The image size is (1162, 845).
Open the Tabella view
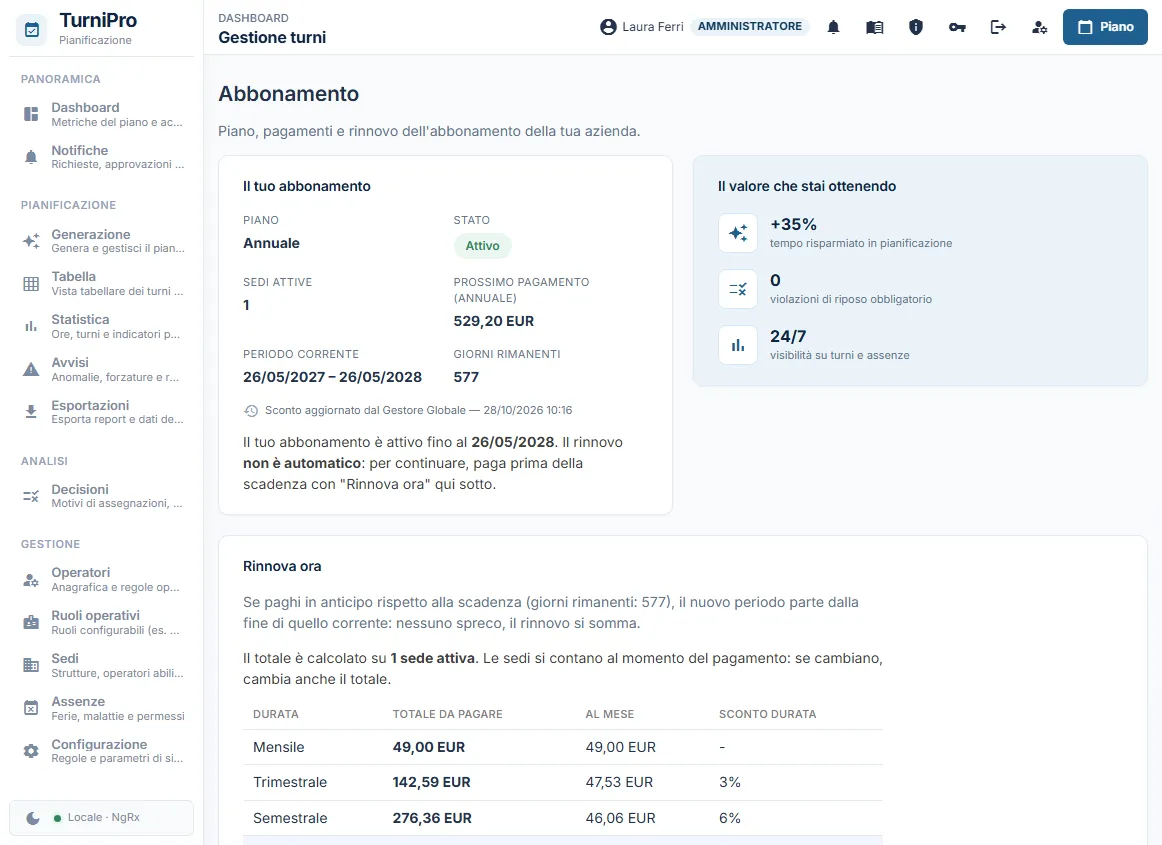tap(102, 284)
